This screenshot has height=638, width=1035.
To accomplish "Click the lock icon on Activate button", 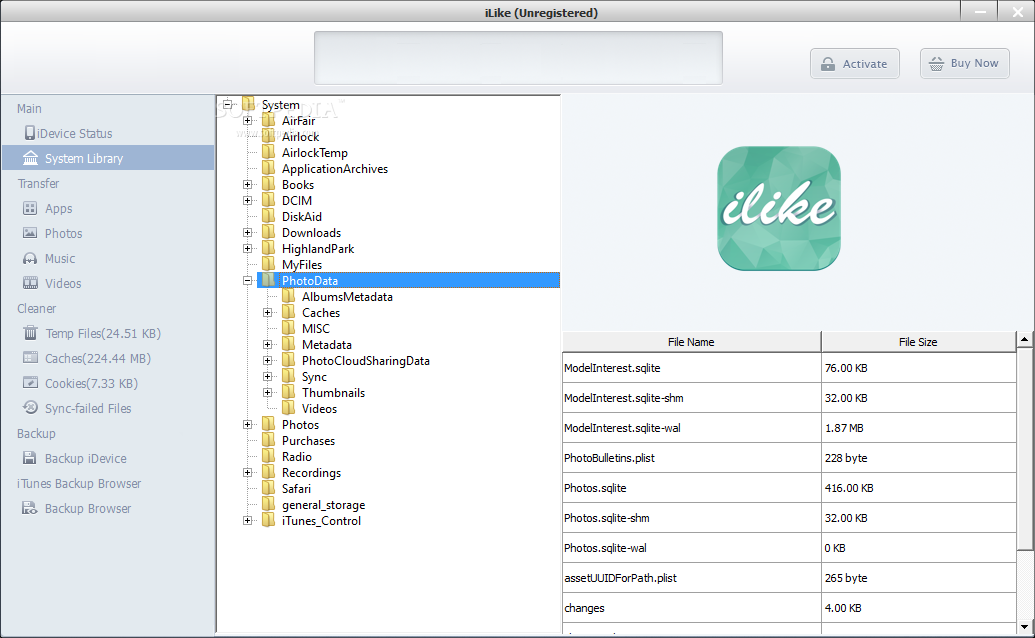I will 828,64.
